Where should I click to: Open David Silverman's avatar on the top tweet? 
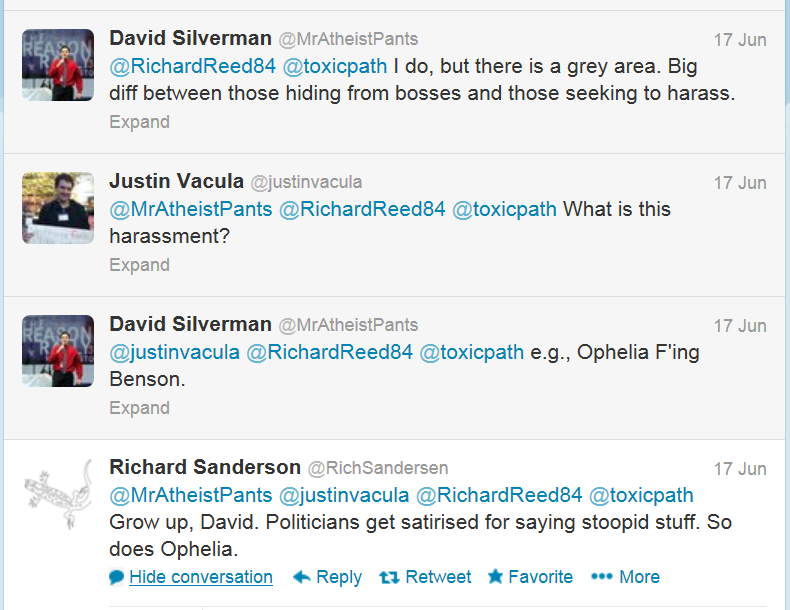(58, 65)
